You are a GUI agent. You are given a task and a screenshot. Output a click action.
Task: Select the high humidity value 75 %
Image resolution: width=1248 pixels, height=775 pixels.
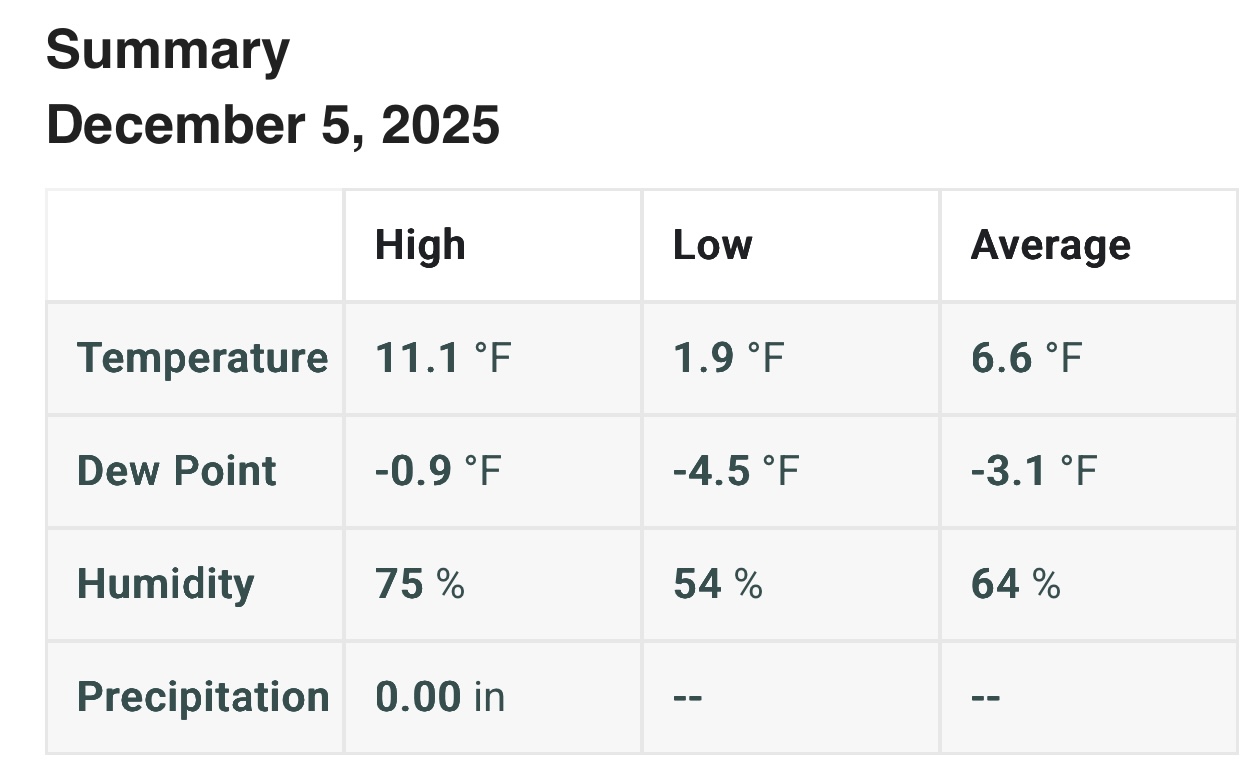tap(420, 584)
